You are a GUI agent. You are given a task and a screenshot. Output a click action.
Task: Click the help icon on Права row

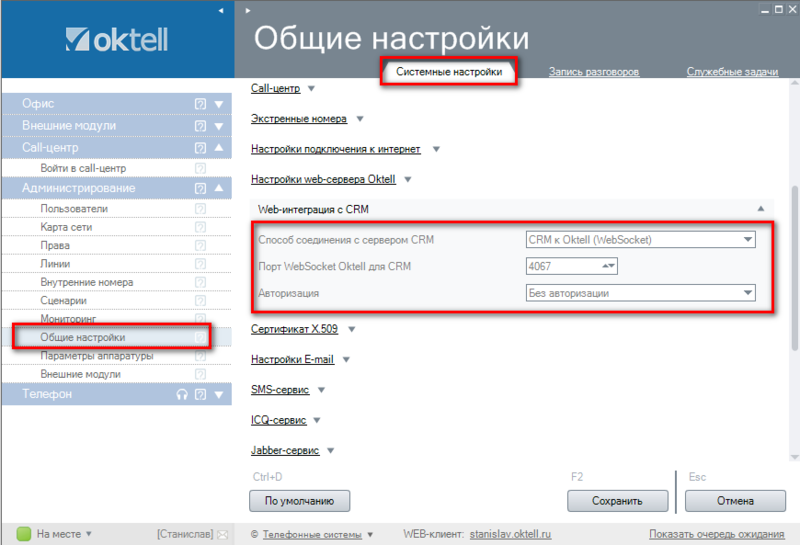(x=201, y=245)
